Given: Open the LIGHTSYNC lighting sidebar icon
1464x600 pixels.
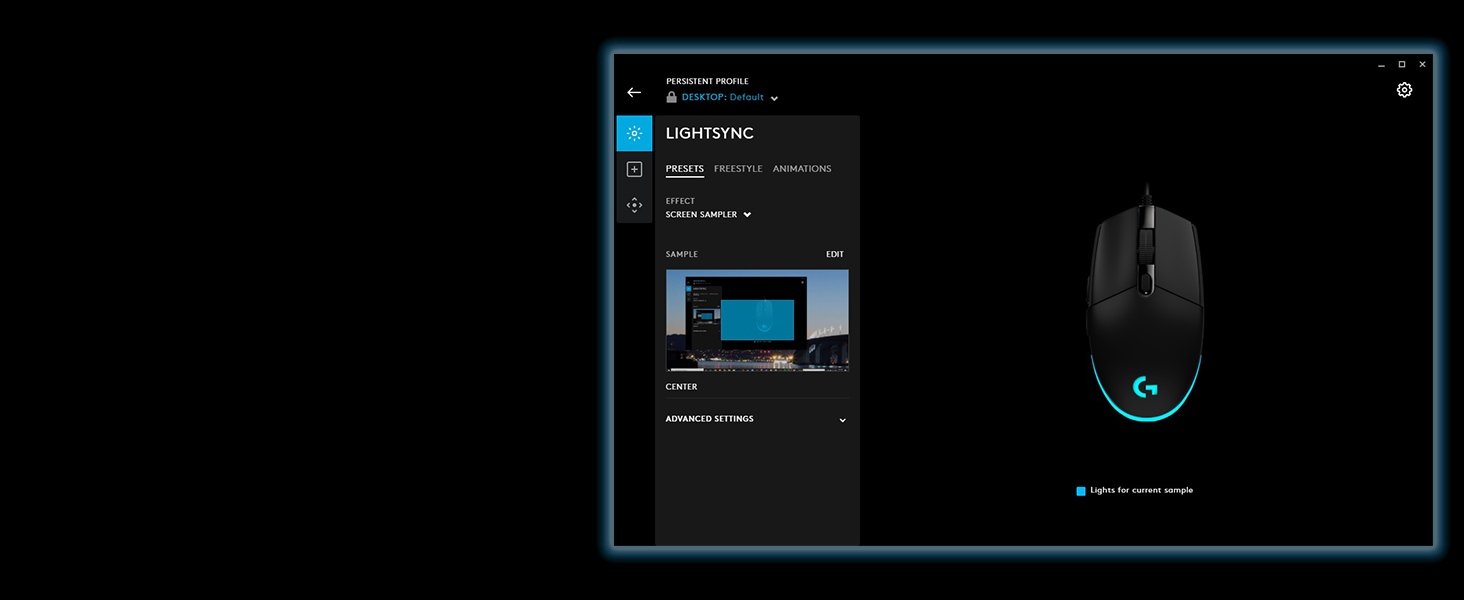Looking at the screenshot, I should (x=634, y=133).
